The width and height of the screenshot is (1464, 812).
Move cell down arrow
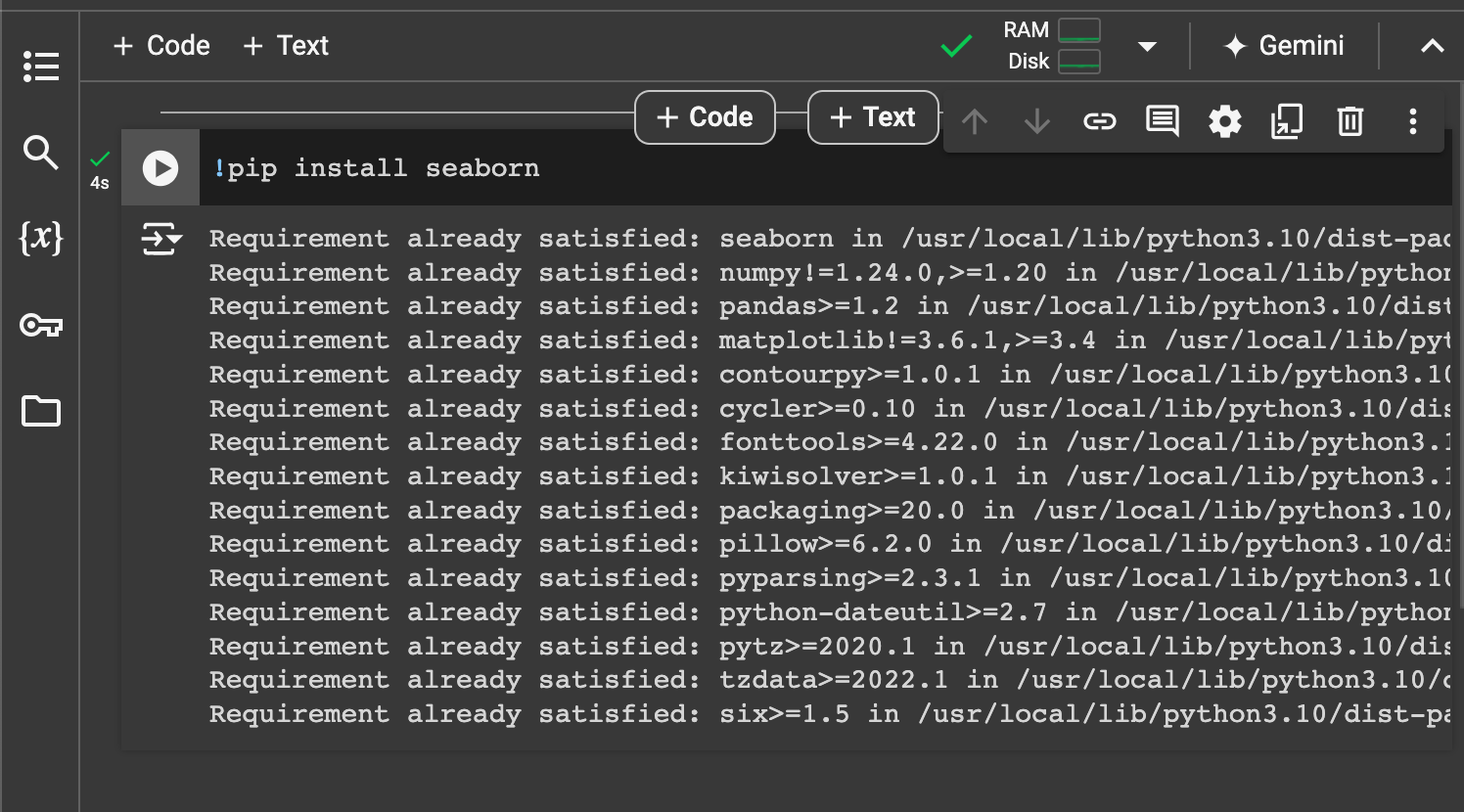(x=1037, y=121)
